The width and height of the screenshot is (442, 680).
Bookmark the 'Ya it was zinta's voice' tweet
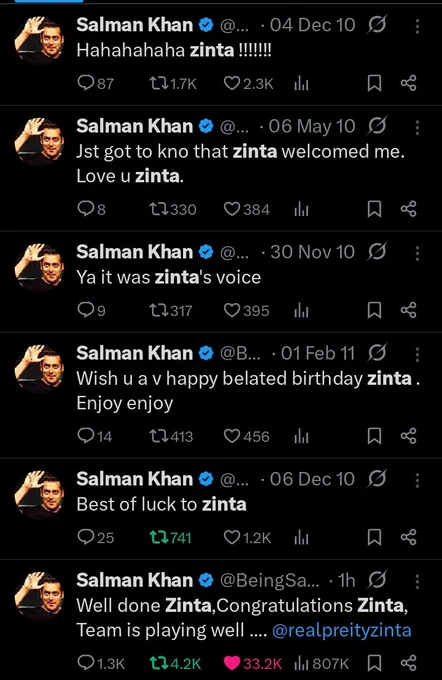374,311
